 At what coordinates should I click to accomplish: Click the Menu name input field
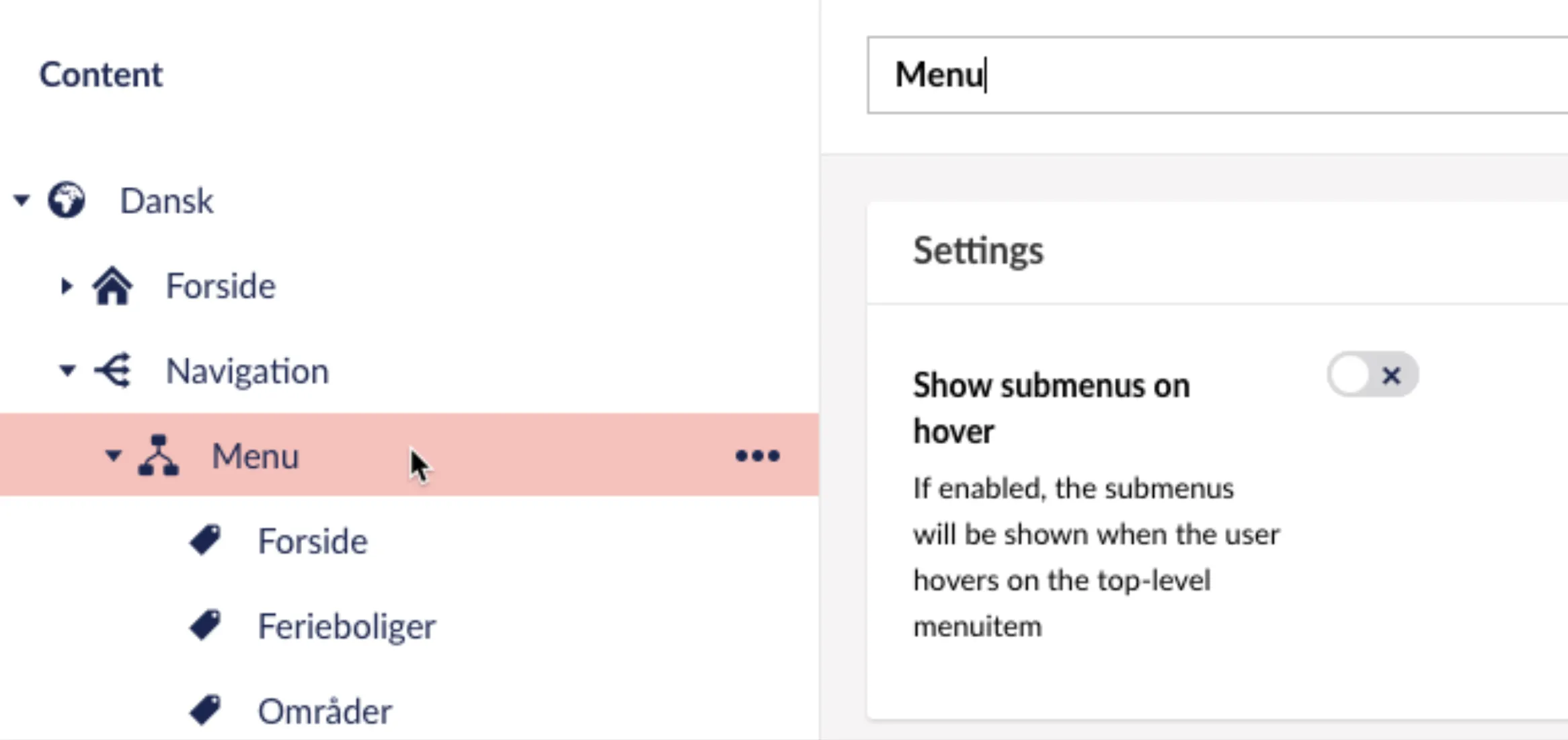pos(1218,75)
